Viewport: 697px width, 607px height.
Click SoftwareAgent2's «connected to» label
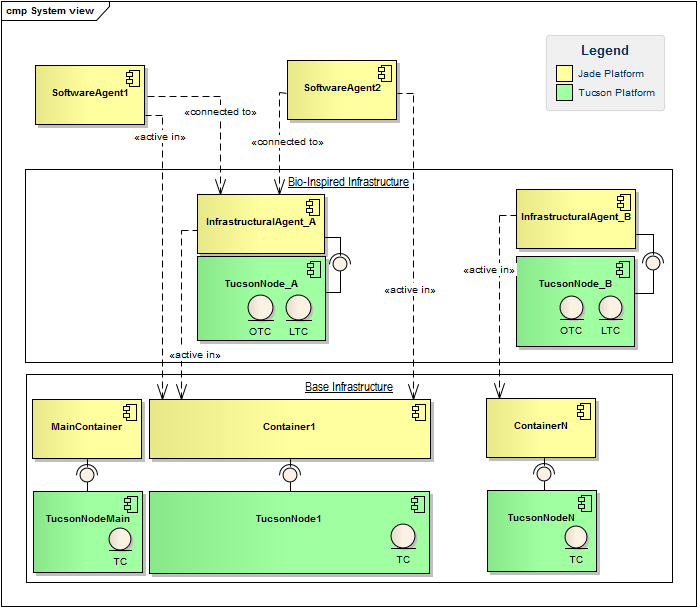(288, 142)
